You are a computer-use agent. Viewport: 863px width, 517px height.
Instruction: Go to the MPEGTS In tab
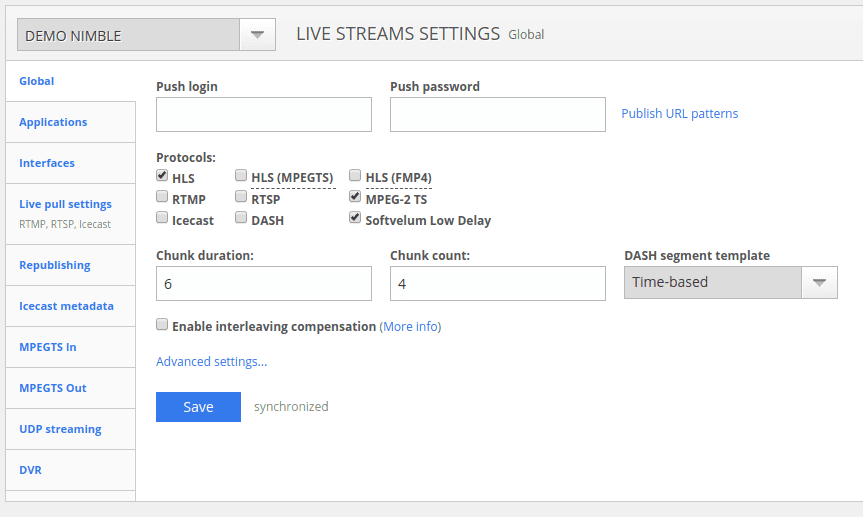point(48,347)
